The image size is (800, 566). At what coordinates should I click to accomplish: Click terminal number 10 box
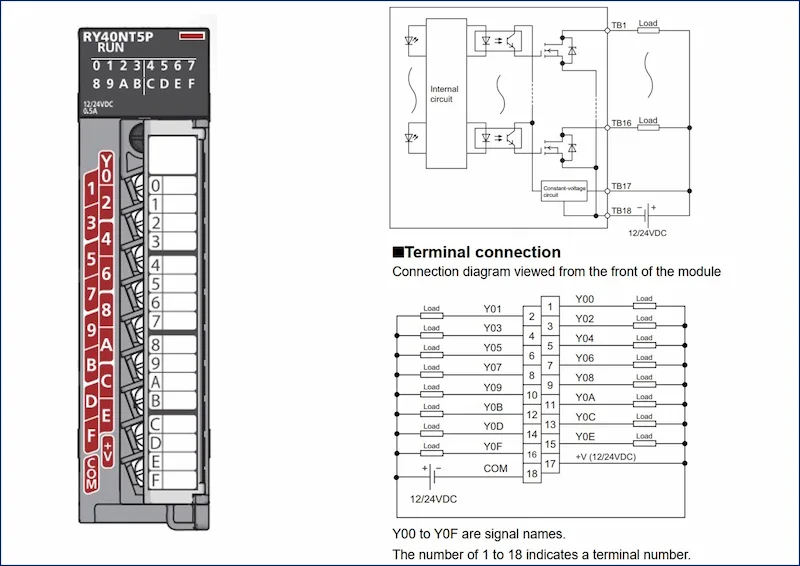(x=532, y=395)
